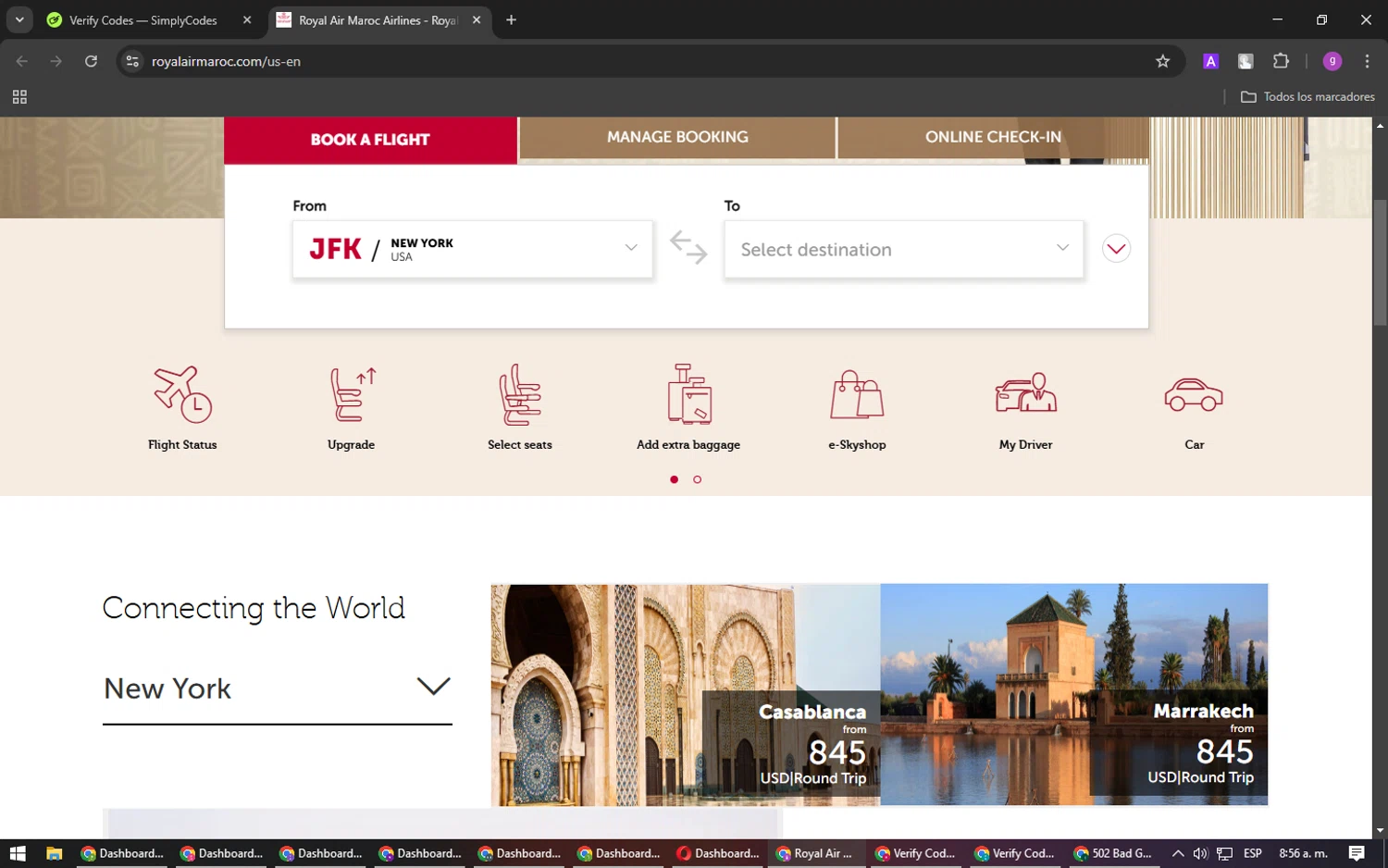Click the address bar URL royalairmaroc.com/us-en
This screenshot has width=1388, height=868.
[x=226, y=61]
